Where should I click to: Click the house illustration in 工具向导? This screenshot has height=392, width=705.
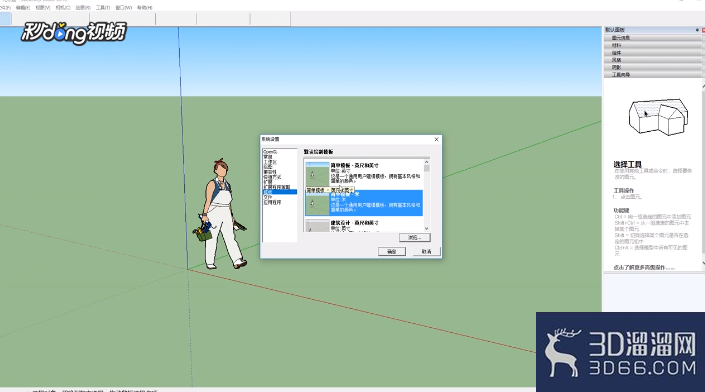(x=658, y=117)
